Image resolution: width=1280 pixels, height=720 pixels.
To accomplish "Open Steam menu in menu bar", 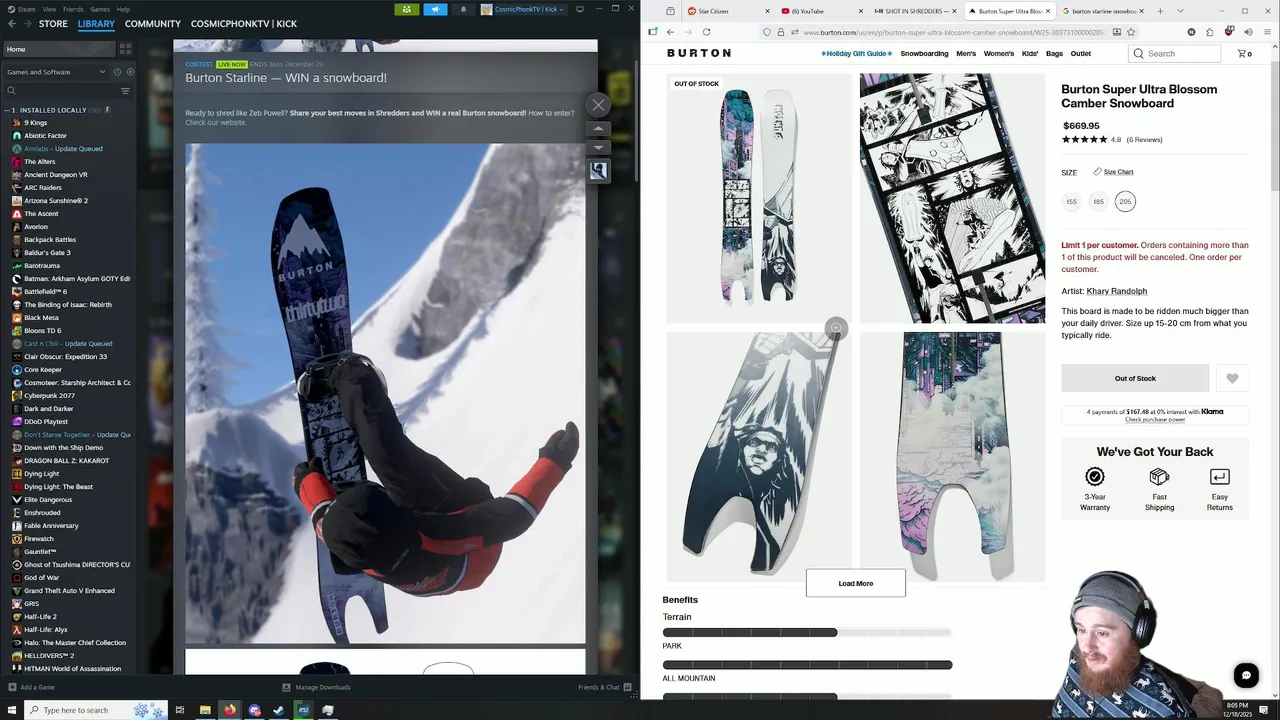I will 23,9.
